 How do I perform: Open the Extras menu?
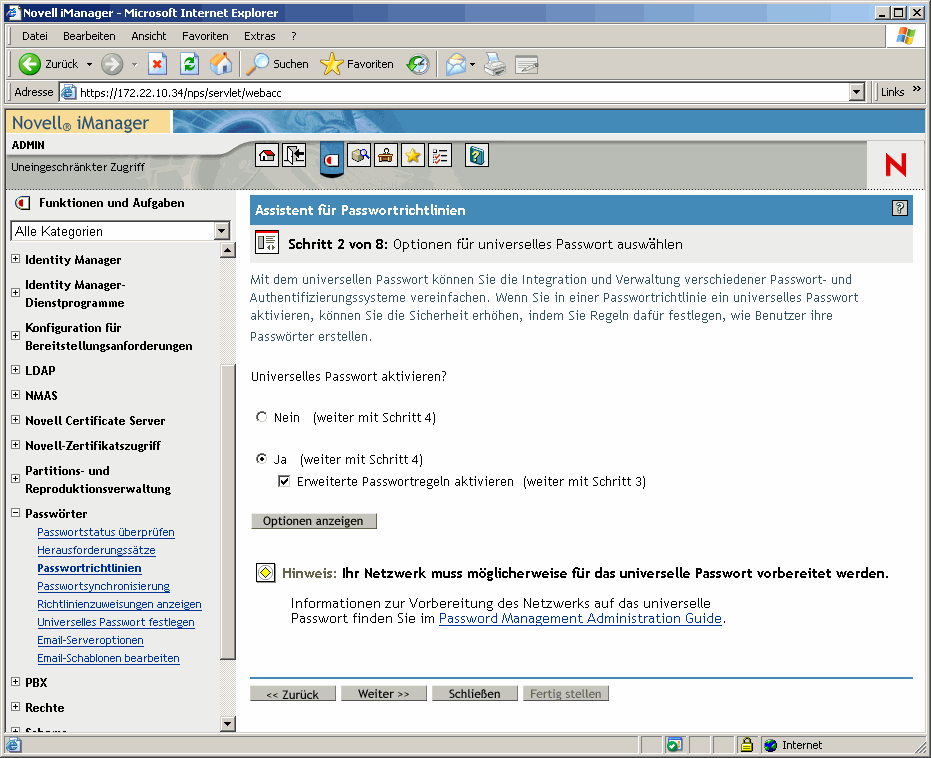point(259,36)
